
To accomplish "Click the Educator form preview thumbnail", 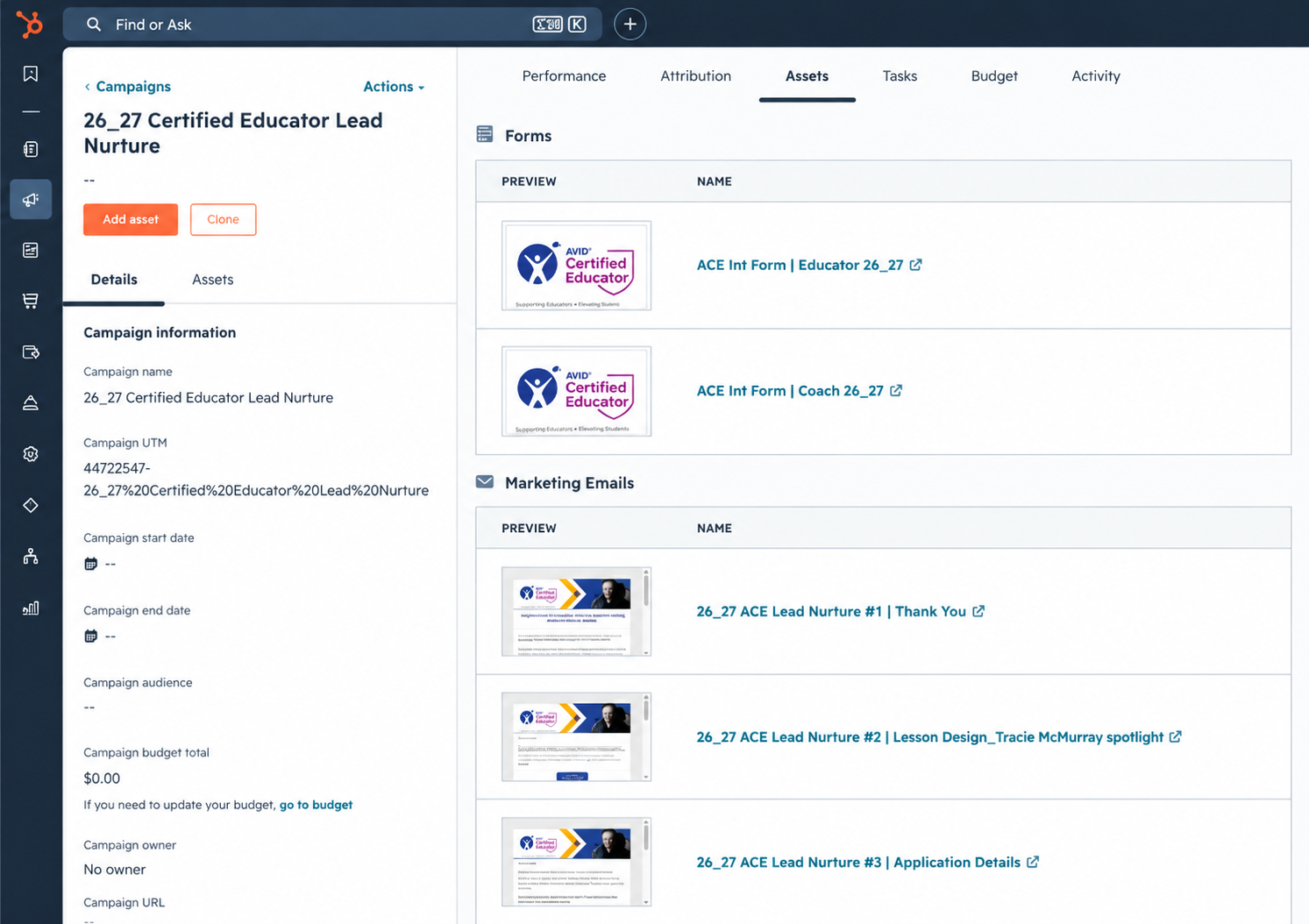I will point(576,266).
